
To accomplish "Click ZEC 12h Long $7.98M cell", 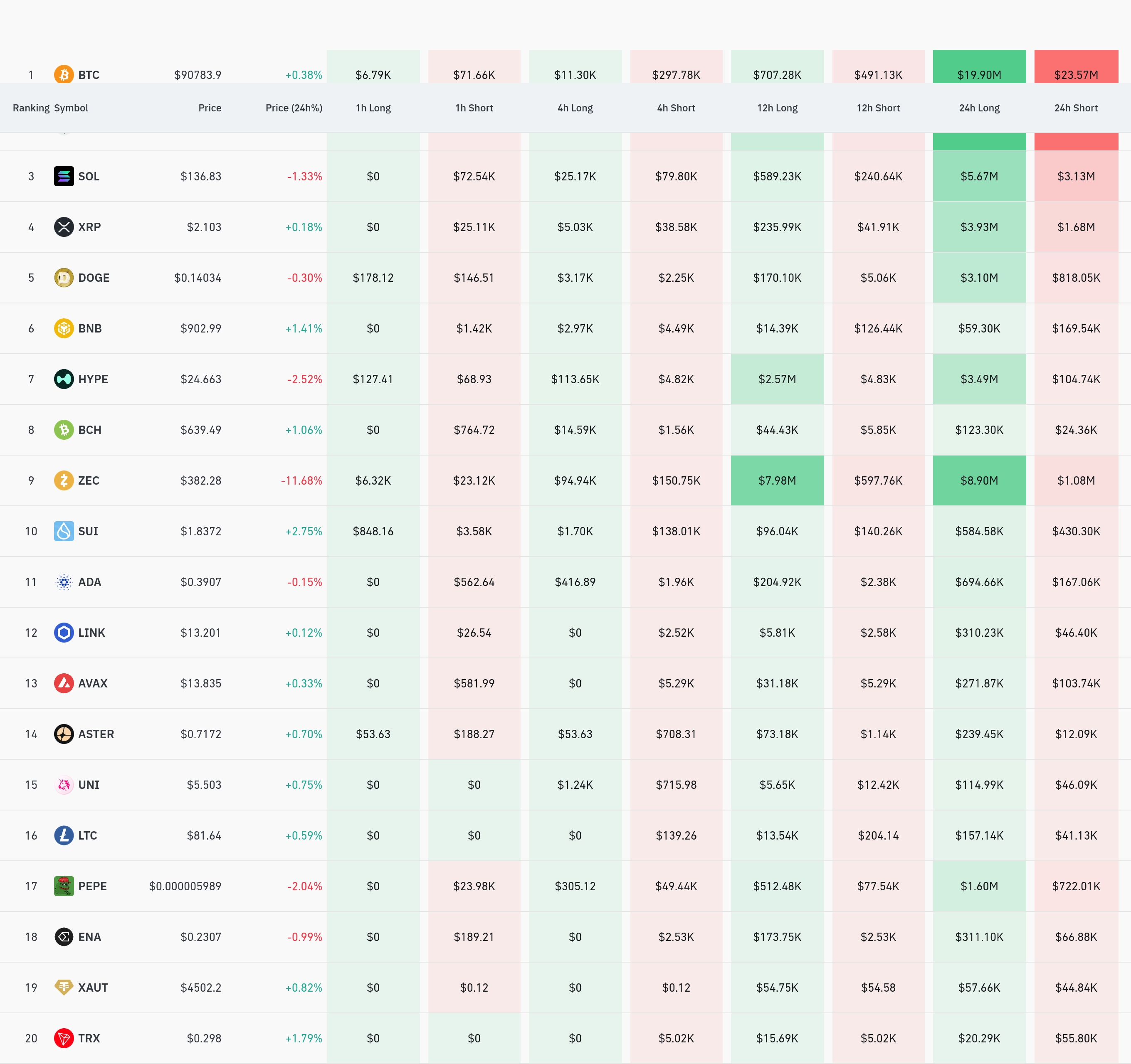I will [x=777, y=480].
